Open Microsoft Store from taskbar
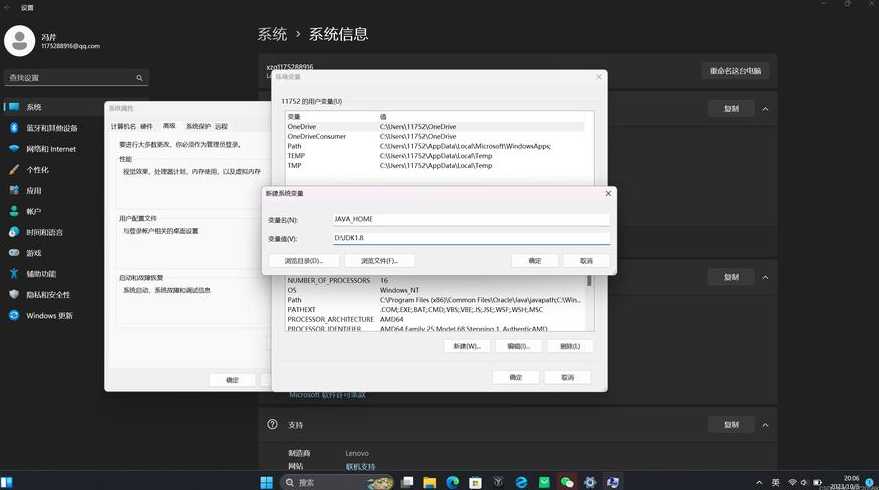The height and width of the screenshot is (490, 879). (475, 482)
